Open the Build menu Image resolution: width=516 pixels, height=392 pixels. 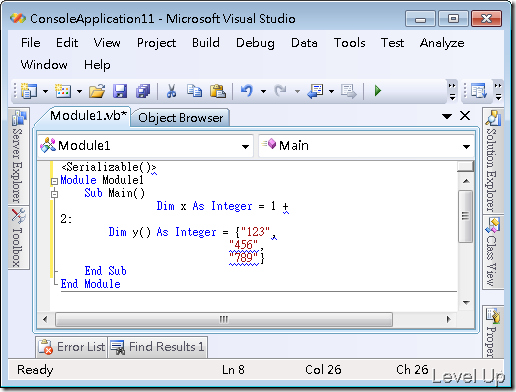(206, 43)
